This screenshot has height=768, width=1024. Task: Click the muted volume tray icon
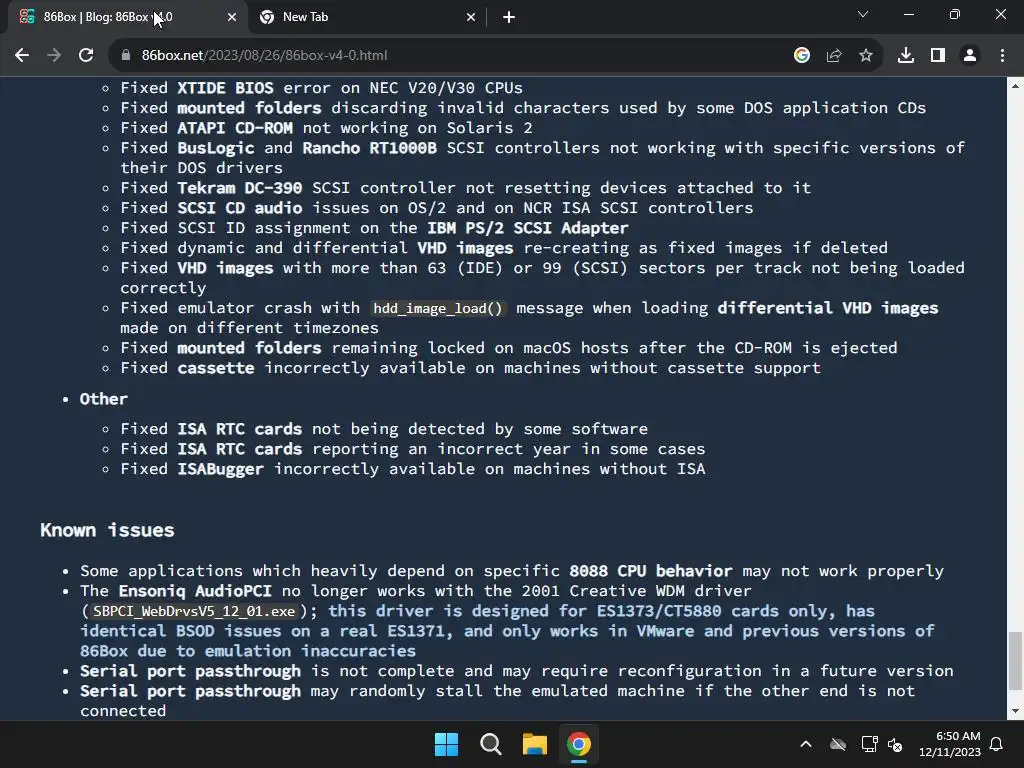coord(895,744)
